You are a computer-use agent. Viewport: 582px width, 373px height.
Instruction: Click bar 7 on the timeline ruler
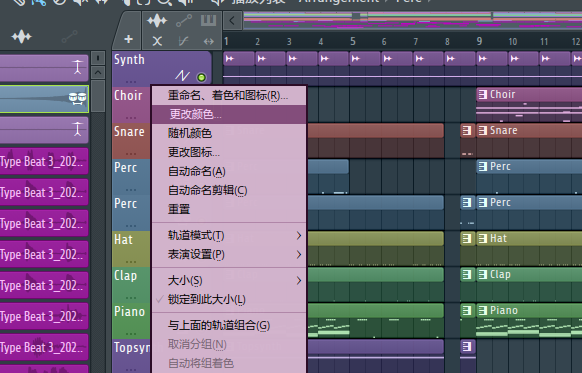click(416, 42)
